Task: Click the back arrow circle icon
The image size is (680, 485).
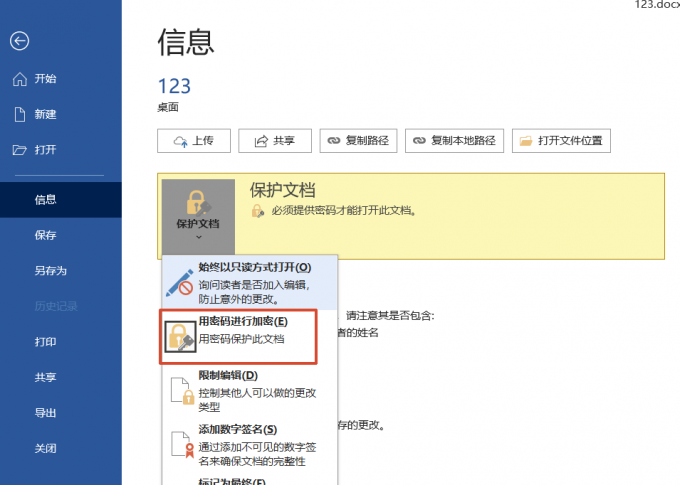Action: coord(20,41)
